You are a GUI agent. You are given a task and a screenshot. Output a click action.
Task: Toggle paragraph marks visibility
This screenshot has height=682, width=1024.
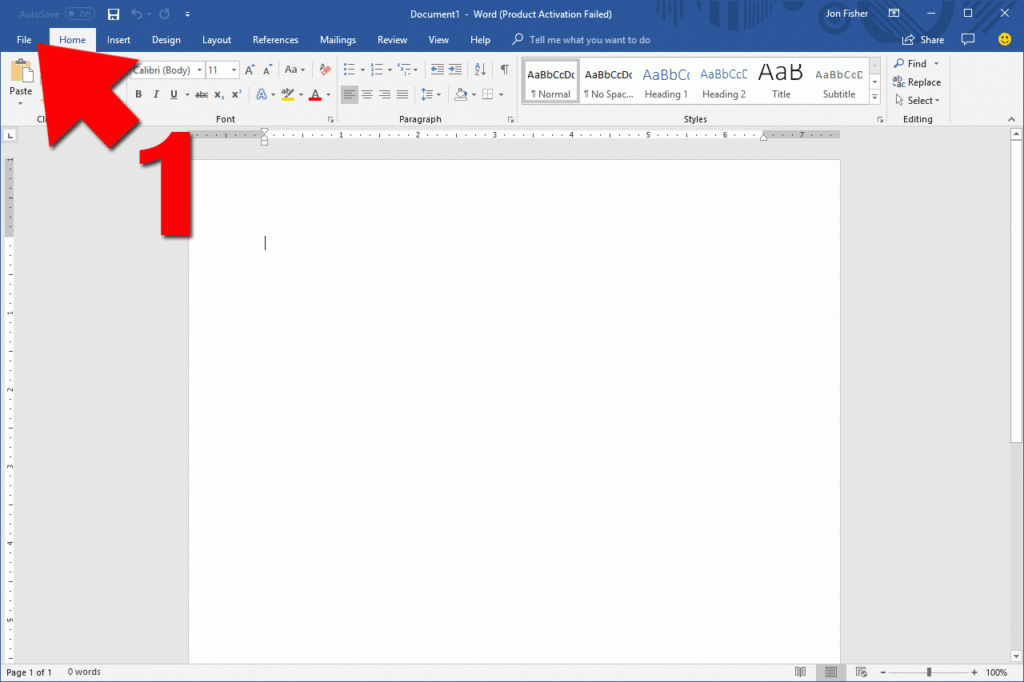click(x=505, y=69)
